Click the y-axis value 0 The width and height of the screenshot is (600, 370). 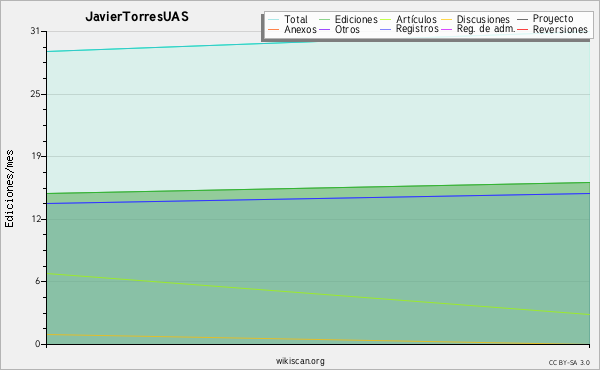[38, 344]
